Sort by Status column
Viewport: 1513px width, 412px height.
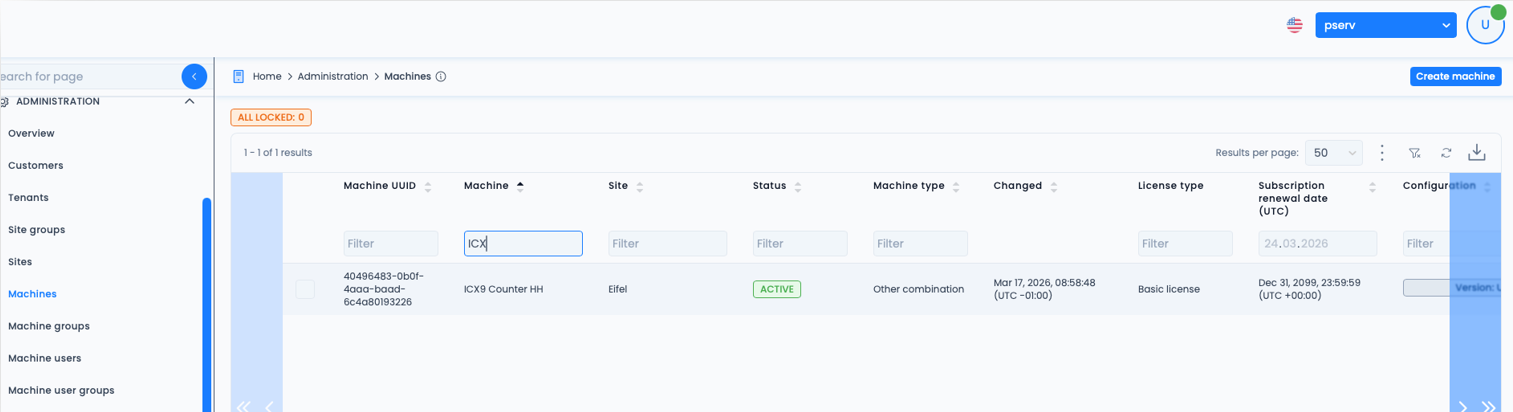(x=798, y=187)
